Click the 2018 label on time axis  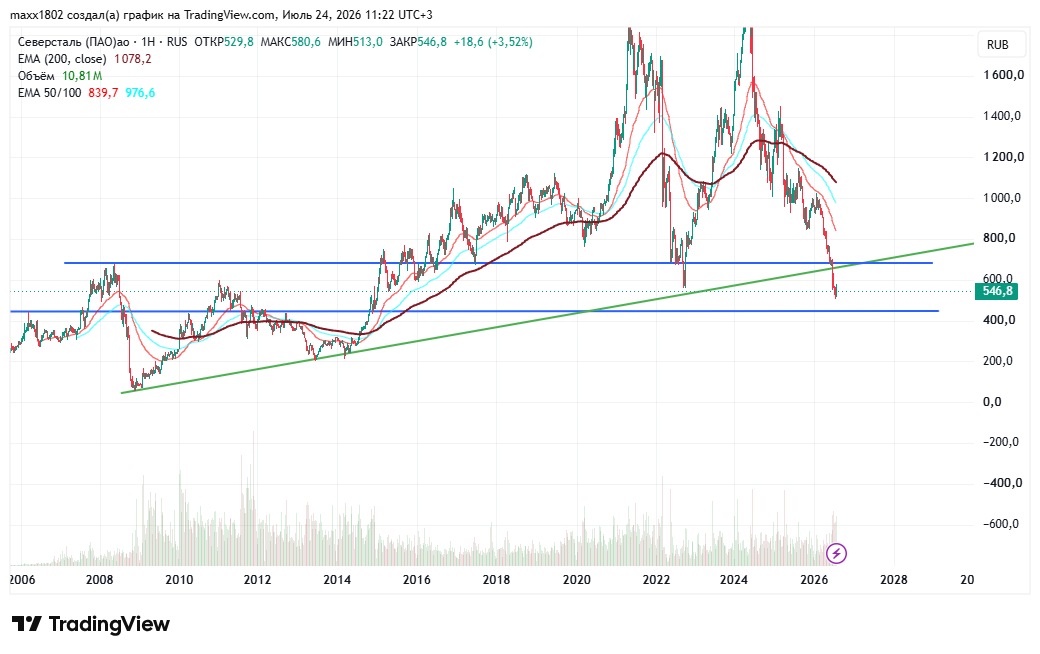tap(496, 580)
